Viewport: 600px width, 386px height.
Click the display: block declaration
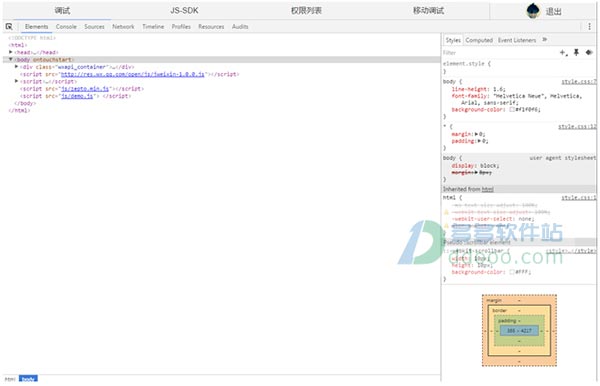tap(475, 166)
